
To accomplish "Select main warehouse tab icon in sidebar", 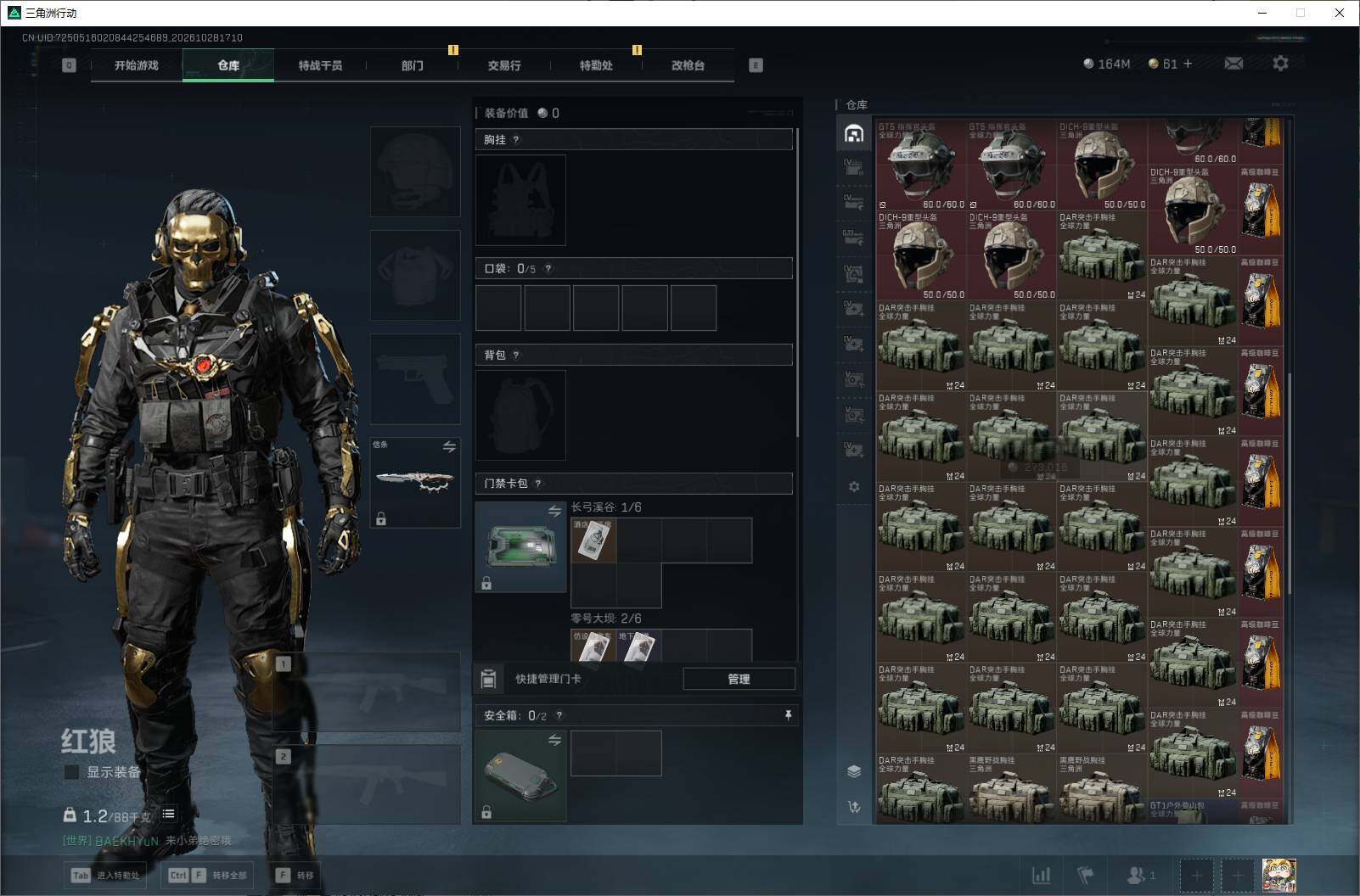I will 854,133.
